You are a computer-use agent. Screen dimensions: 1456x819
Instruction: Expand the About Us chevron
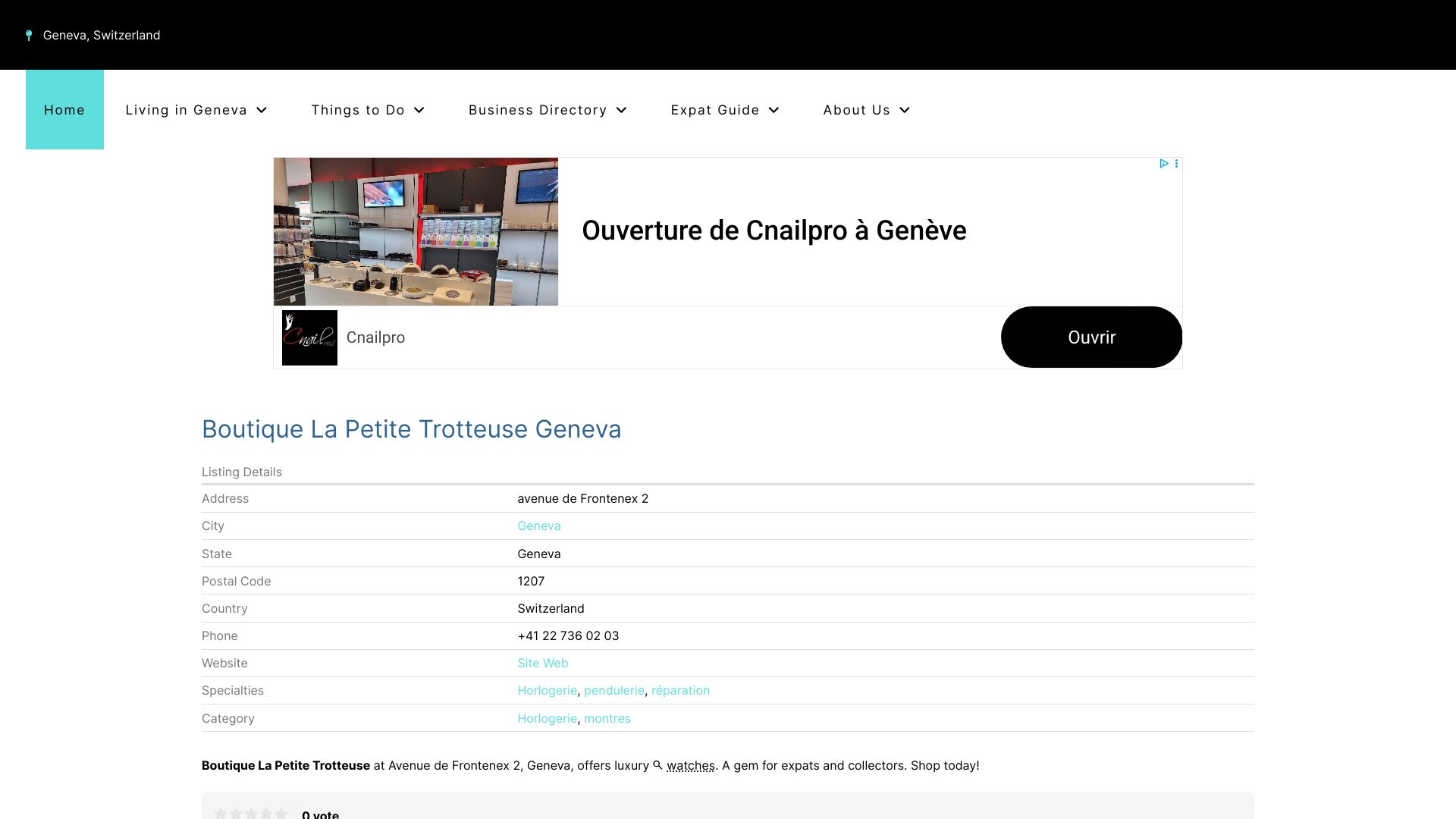tap(905, 110)
